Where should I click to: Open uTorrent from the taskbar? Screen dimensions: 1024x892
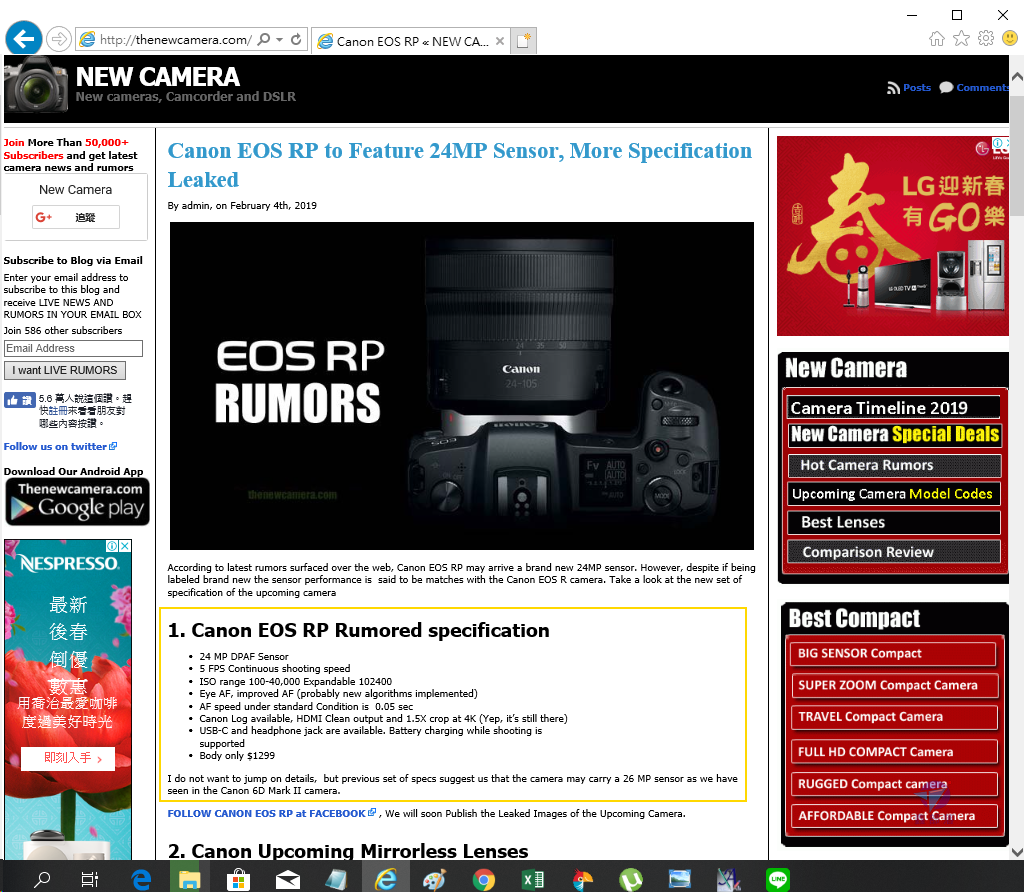[x=631, y=879]
